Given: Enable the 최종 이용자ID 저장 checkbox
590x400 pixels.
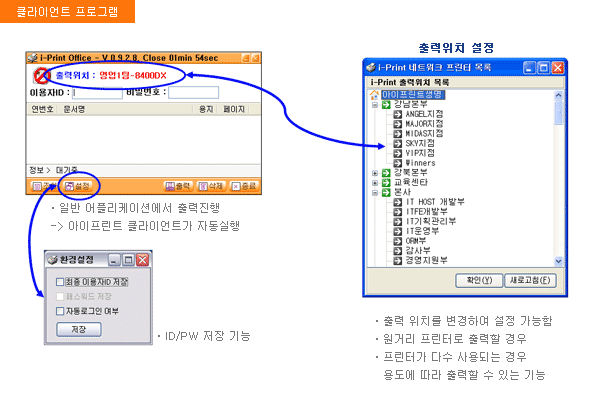Looking at the screenshot, I should [59, 282].
